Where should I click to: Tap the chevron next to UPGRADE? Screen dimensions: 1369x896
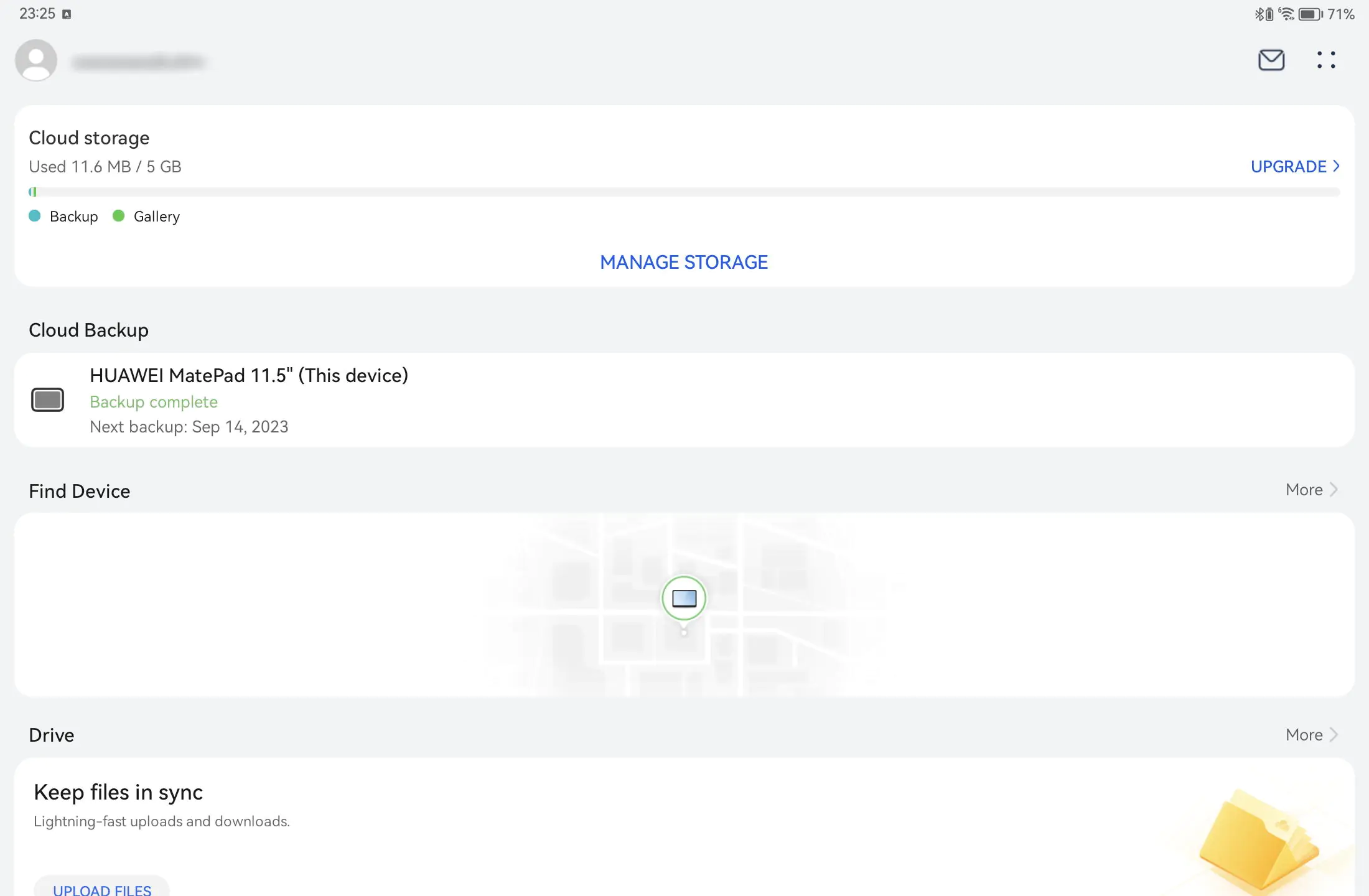pos(1336,166)
